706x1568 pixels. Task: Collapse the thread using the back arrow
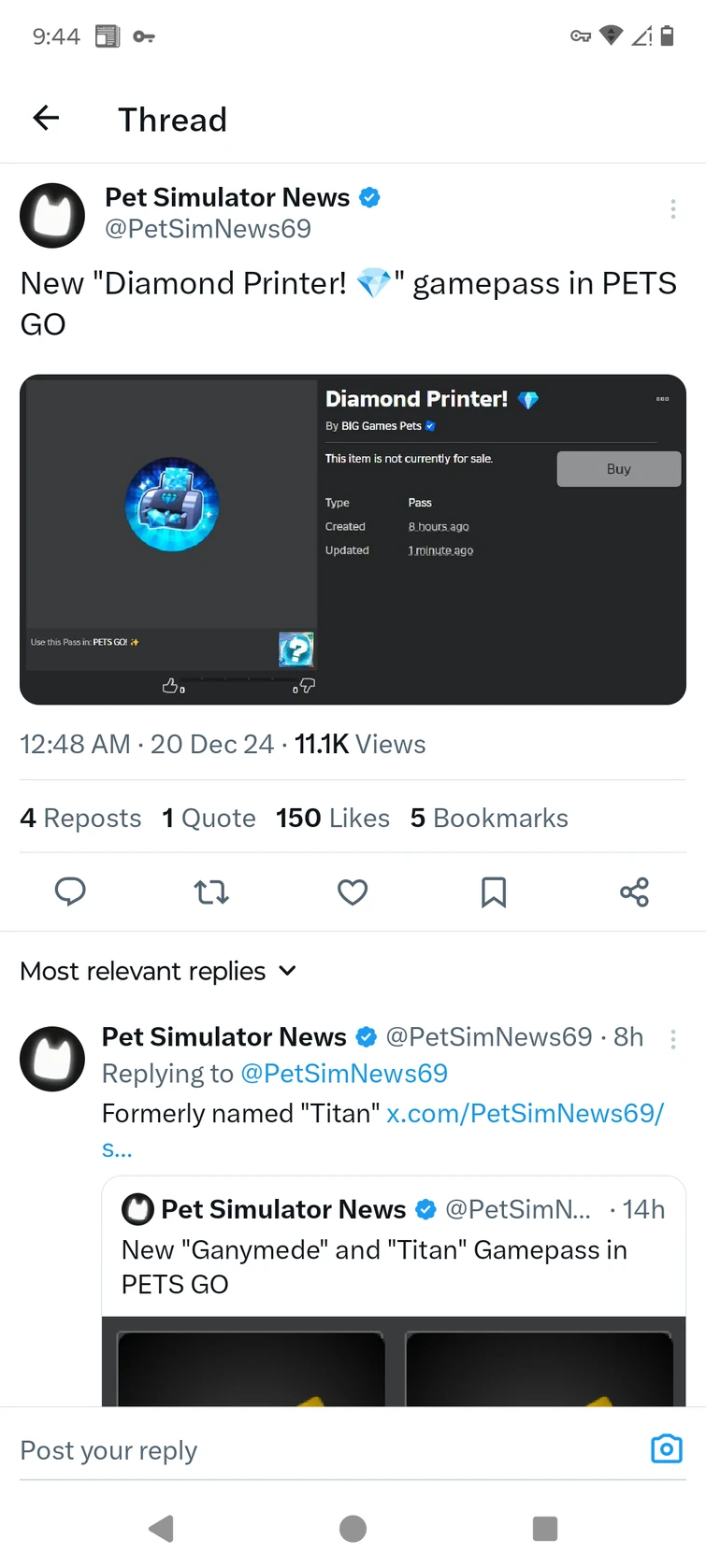click(x=45, y=118)
